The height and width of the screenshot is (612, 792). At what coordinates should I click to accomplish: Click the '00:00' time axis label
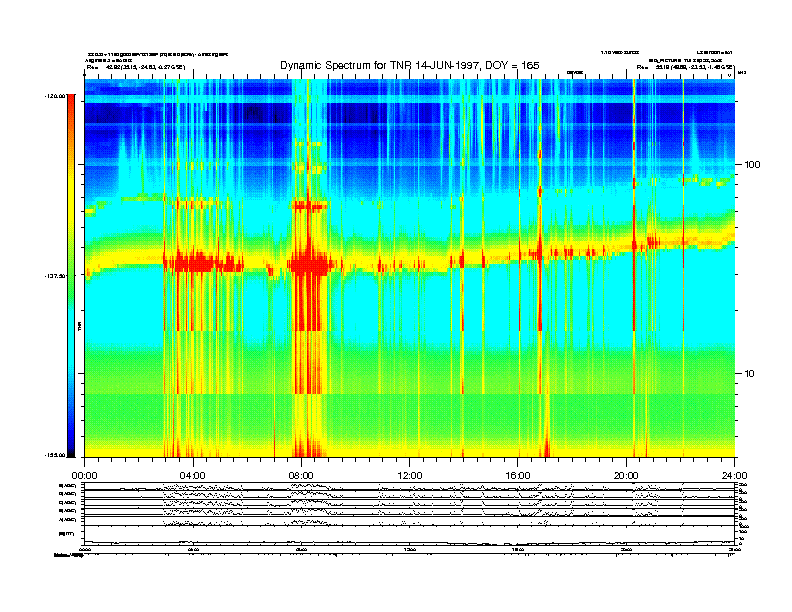(x=84, y=476)
